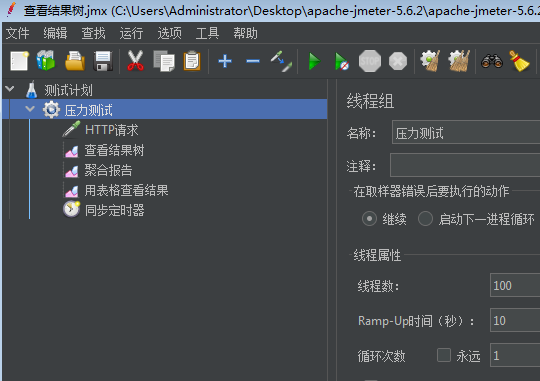Open the 查找 menu
The height and width of the screenshot is (381, 540).
click(93, 33)
